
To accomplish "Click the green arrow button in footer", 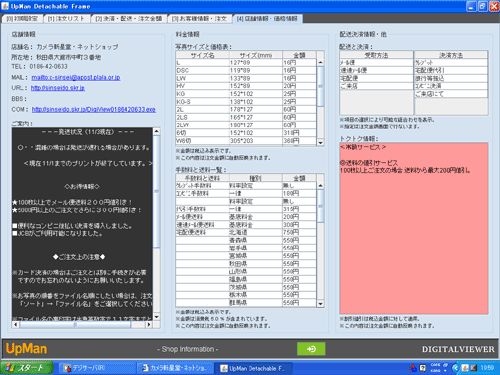I will [311, 349].
